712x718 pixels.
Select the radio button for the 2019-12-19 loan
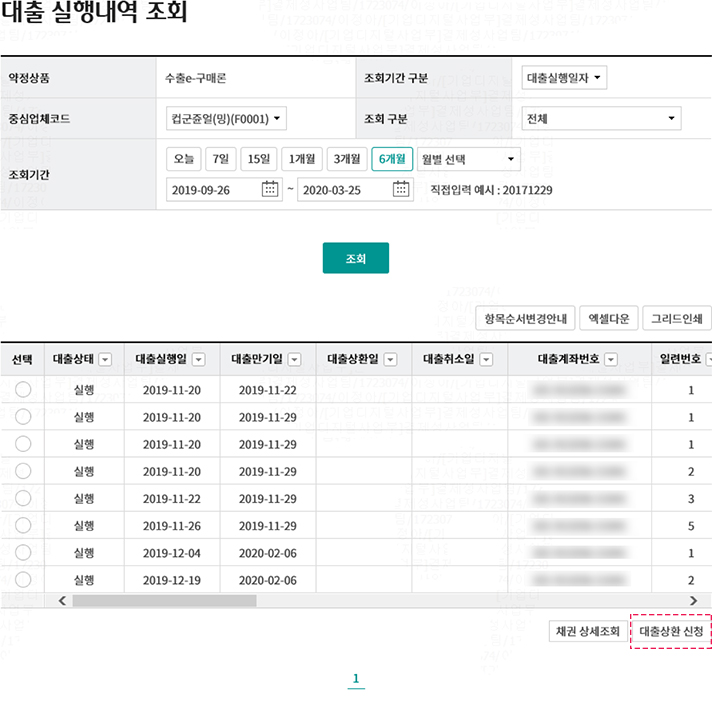click(23, 579)
